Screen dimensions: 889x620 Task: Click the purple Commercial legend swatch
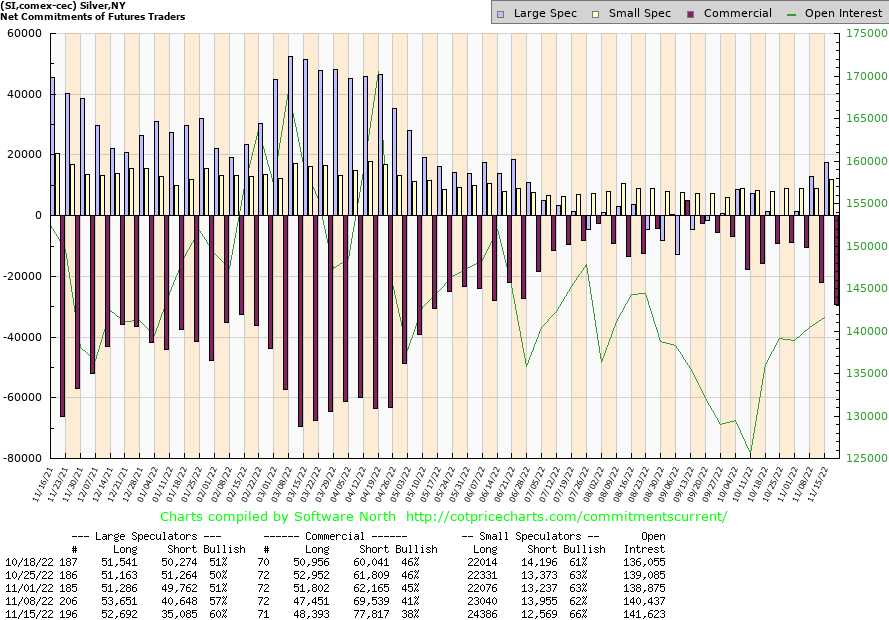(x=690, y=13)
